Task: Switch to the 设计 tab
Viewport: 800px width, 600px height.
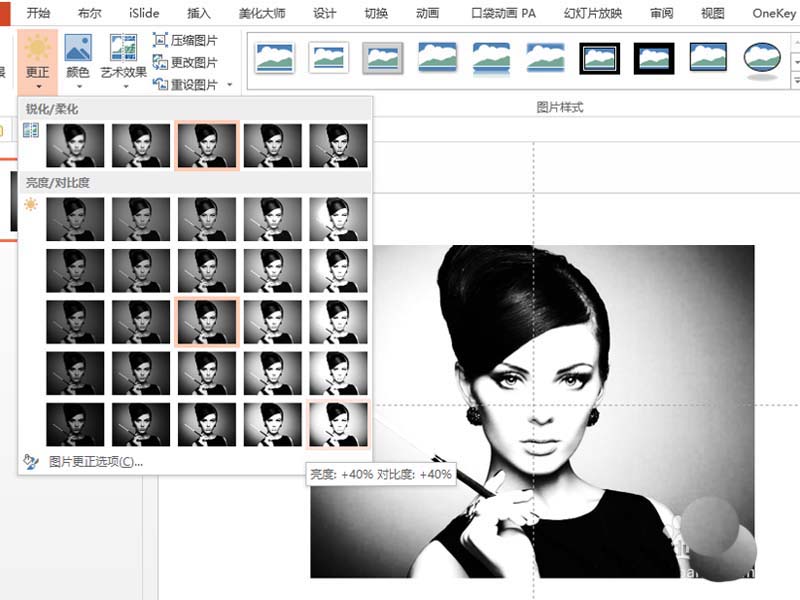Action: tap(324, 13)
